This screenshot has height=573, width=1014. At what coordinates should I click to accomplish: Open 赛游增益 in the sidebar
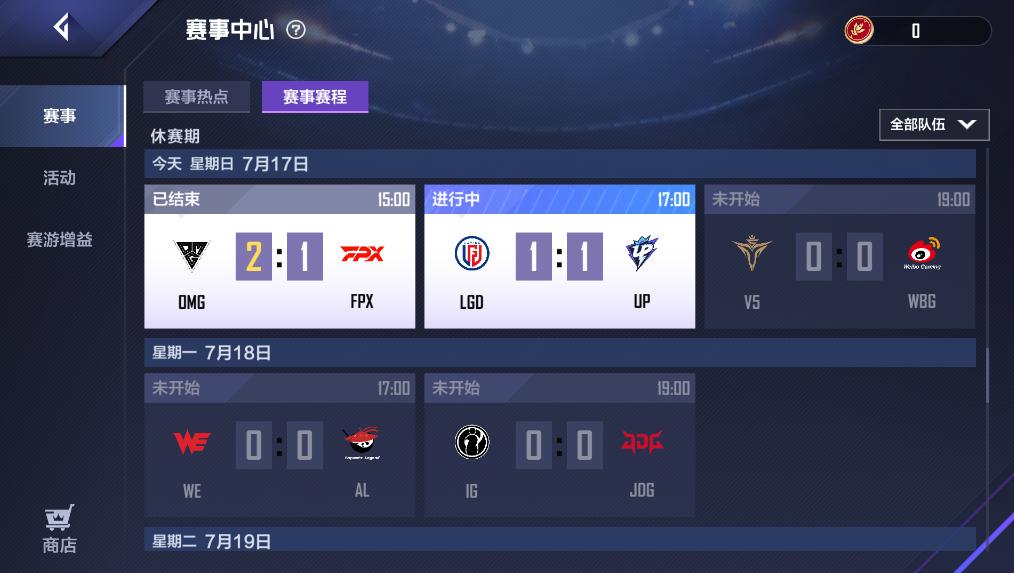[x=59, y=240]
